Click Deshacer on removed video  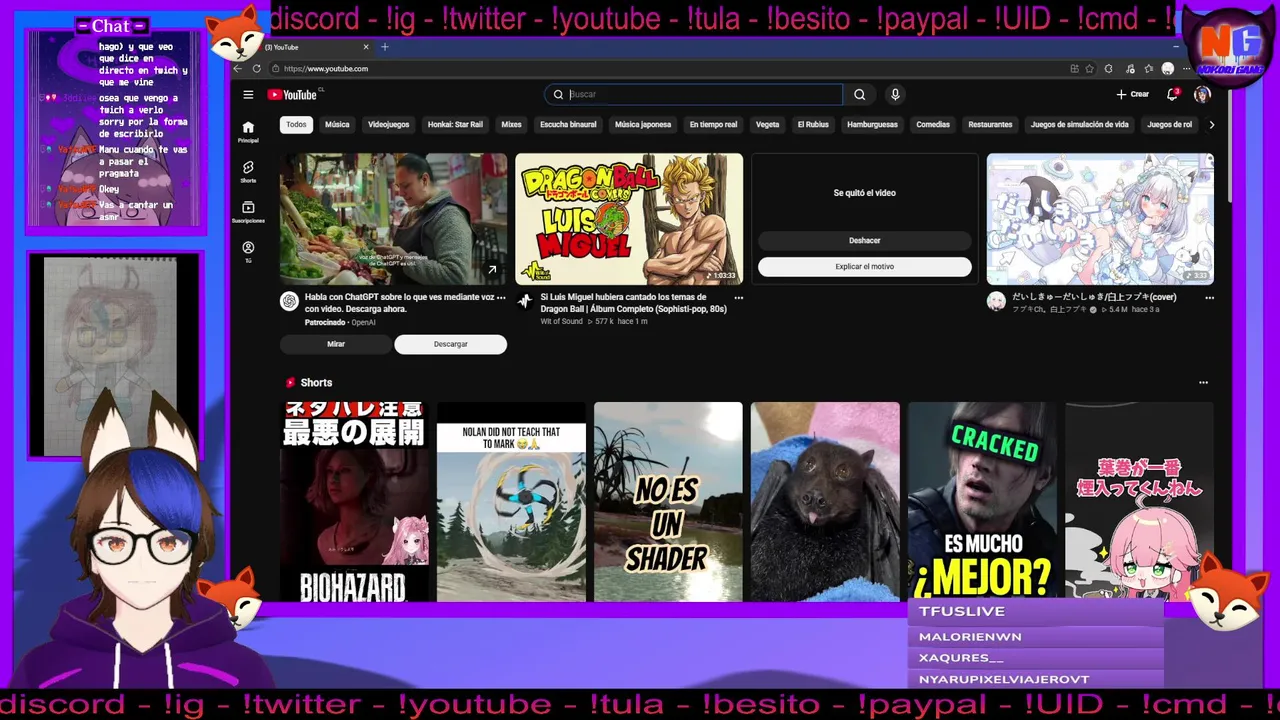pyautogui.click(x=864, y=241)
